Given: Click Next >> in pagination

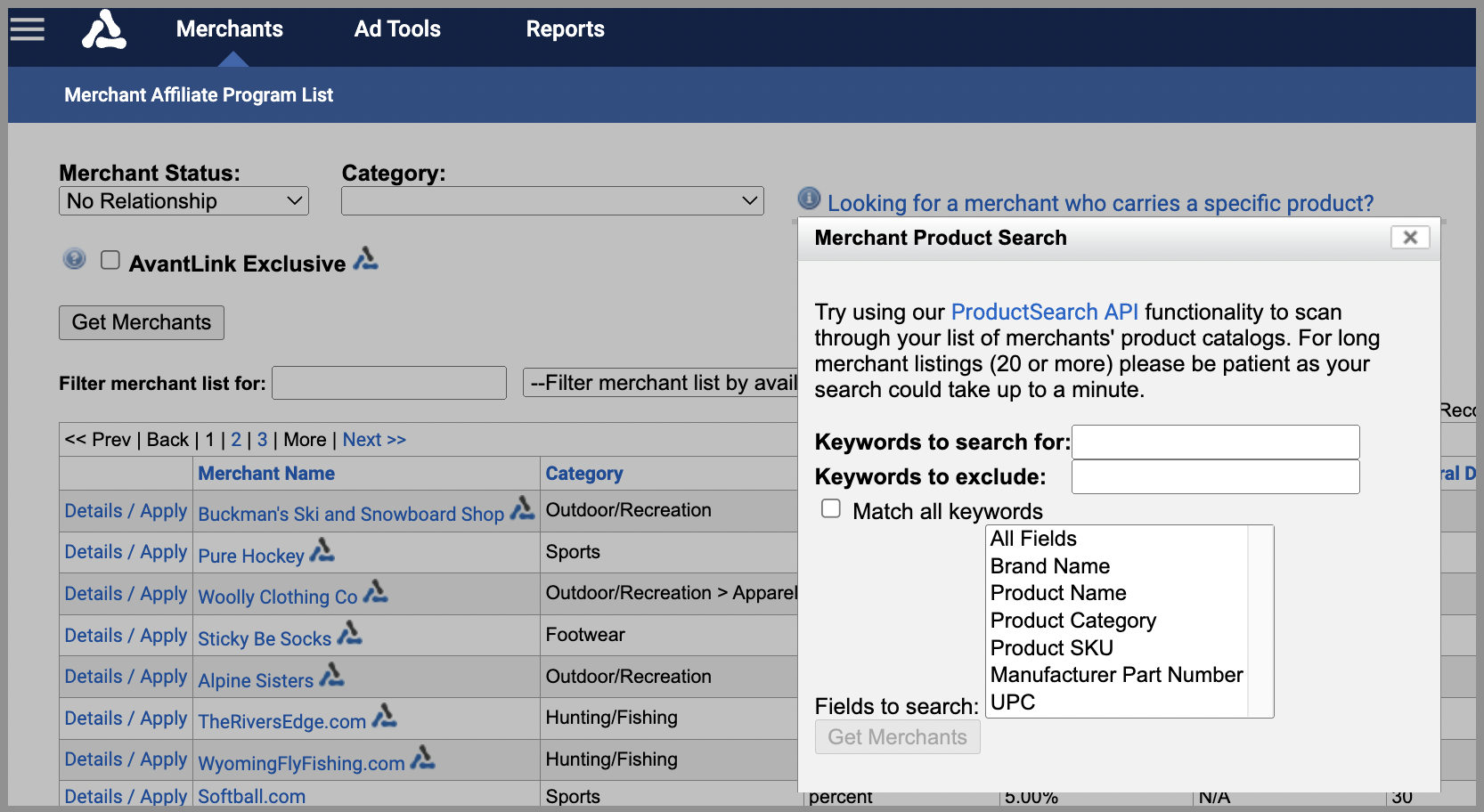Looking at the screenshot, I should 374,440.
